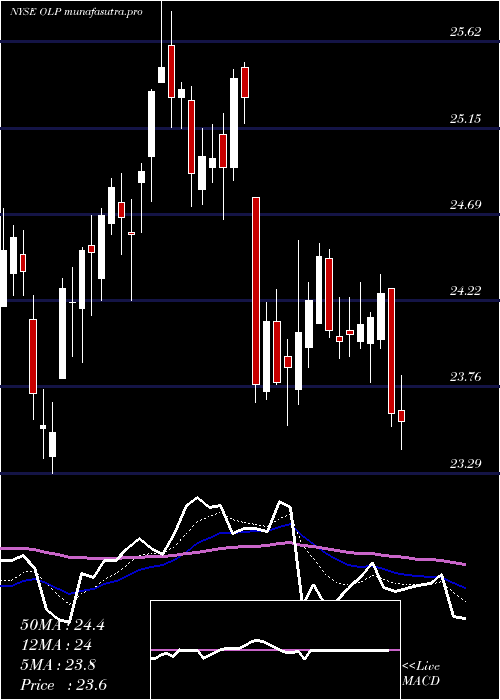Click the <<Live MACD label
The image size is (500, 700).
point(421,674)
